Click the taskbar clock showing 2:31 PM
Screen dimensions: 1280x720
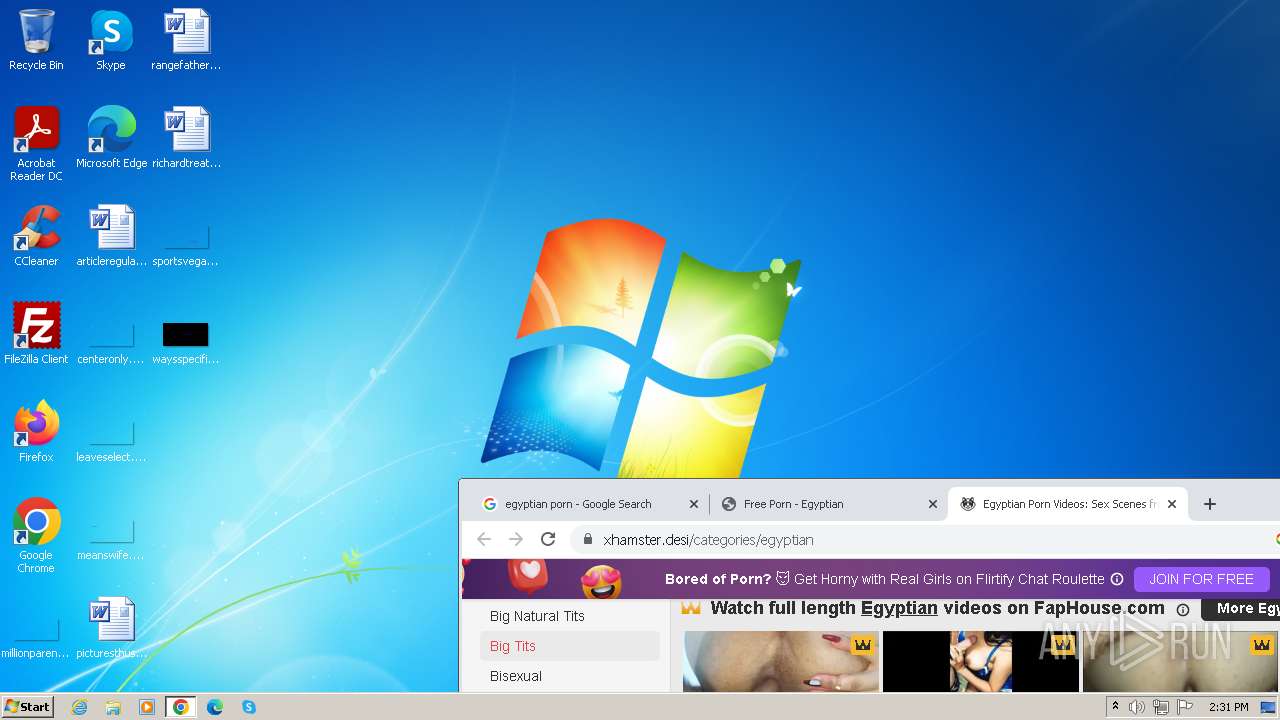click(1228, 707)
